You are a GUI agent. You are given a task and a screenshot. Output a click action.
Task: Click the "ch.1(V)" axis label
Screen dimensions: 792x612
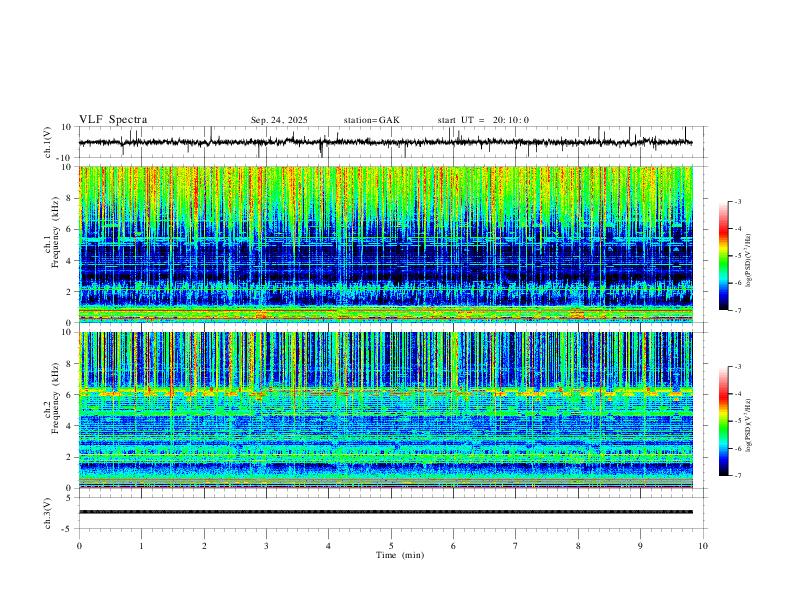coord(48,142)
